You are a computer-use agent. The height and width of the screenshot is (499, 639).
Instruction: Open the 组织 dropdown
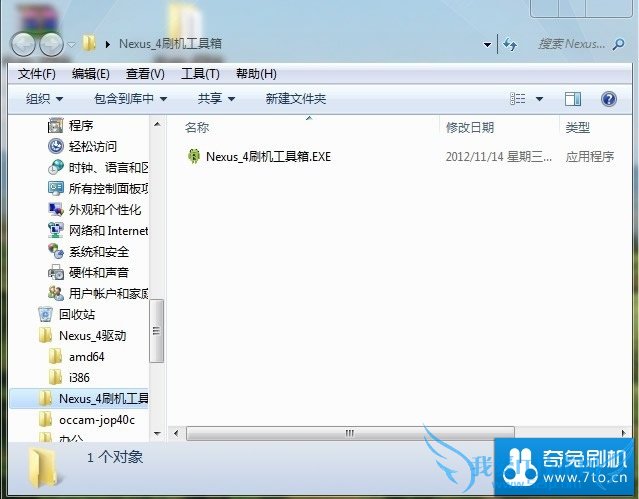click(x=44, y=99)
